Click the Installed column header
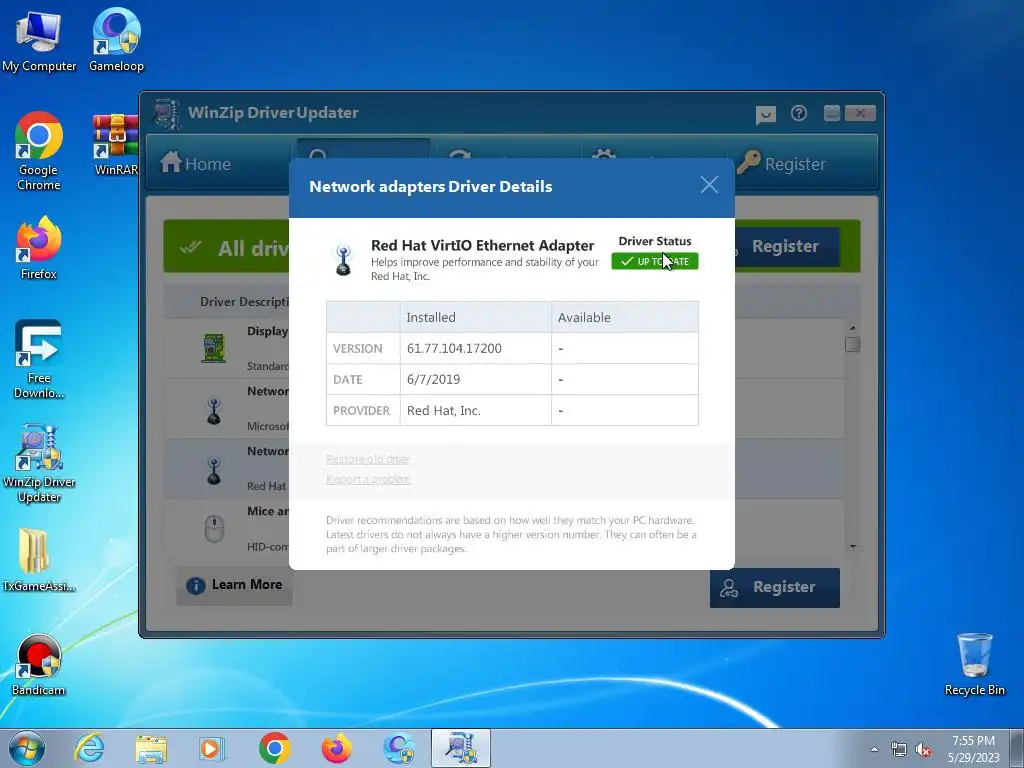The image size is (1024, 768). coord(475,317)
